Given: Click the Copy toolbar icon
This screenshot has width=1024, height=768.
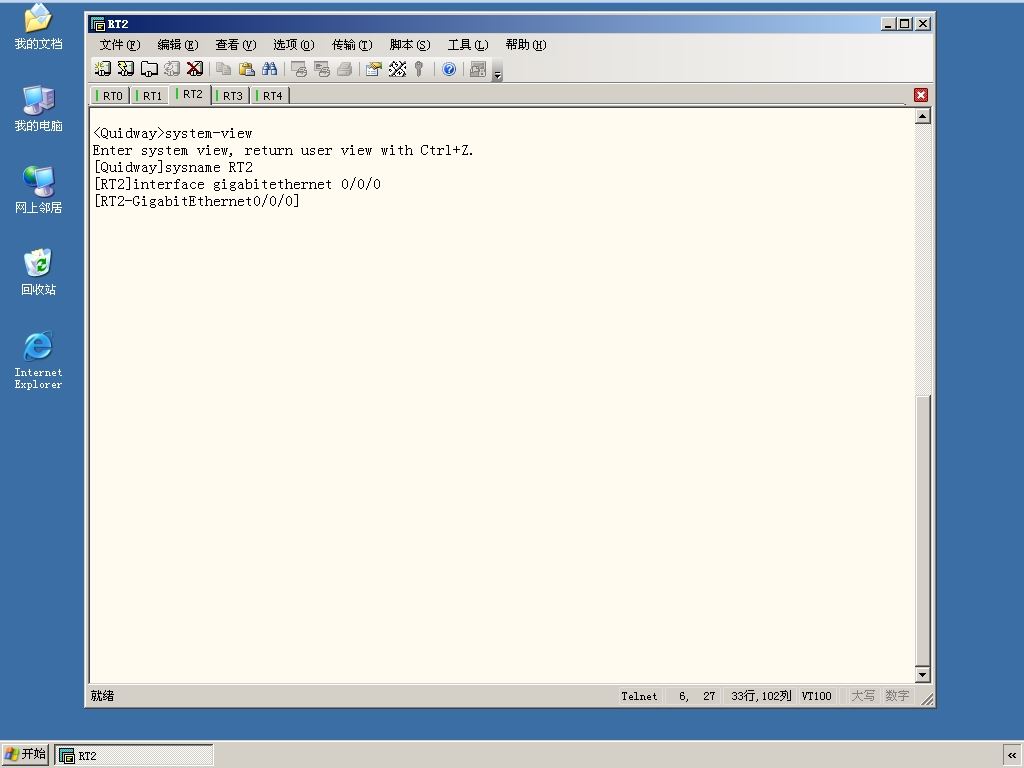Looking at the screenshot, I should (223, 69).
